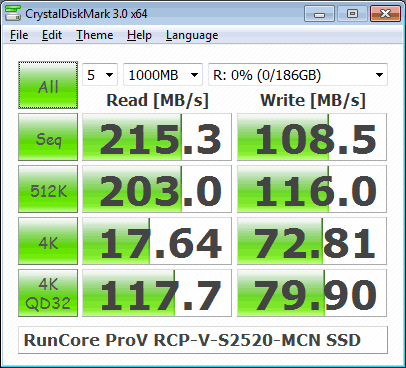Click the 4K read result 17.64
The height and width of the screenshot is (368, 406).
tap(157, 241)
